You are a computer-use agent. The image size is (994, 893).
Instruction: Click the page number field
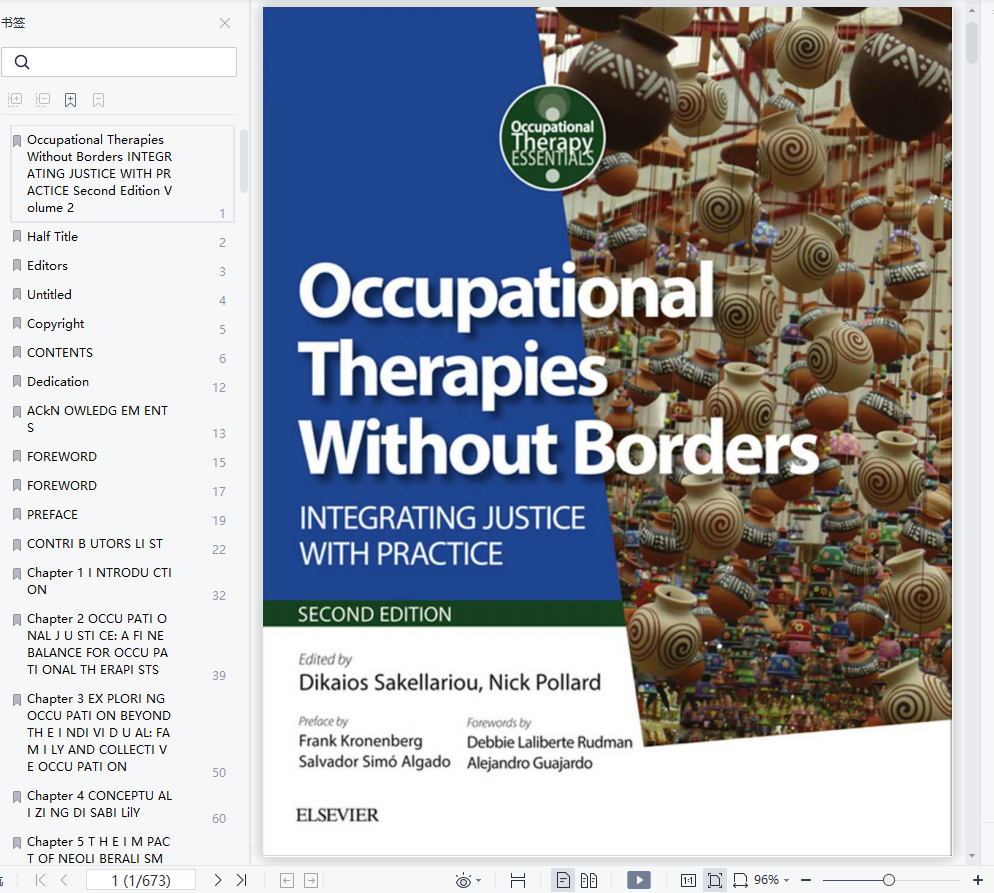pyautogui.click(x=141, y=880)
